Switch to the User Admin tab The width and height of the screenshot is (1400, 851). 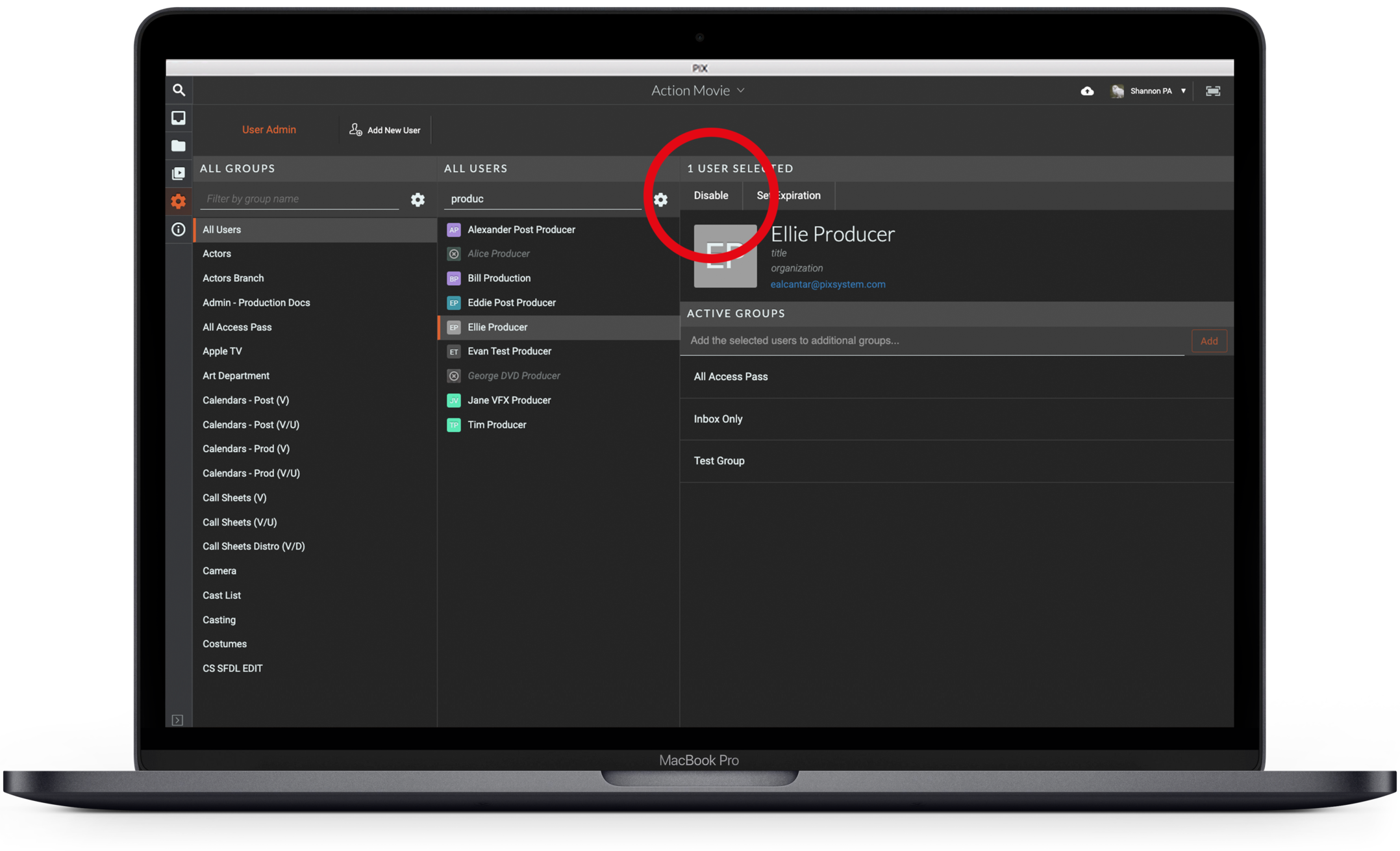tap(269, 129)
